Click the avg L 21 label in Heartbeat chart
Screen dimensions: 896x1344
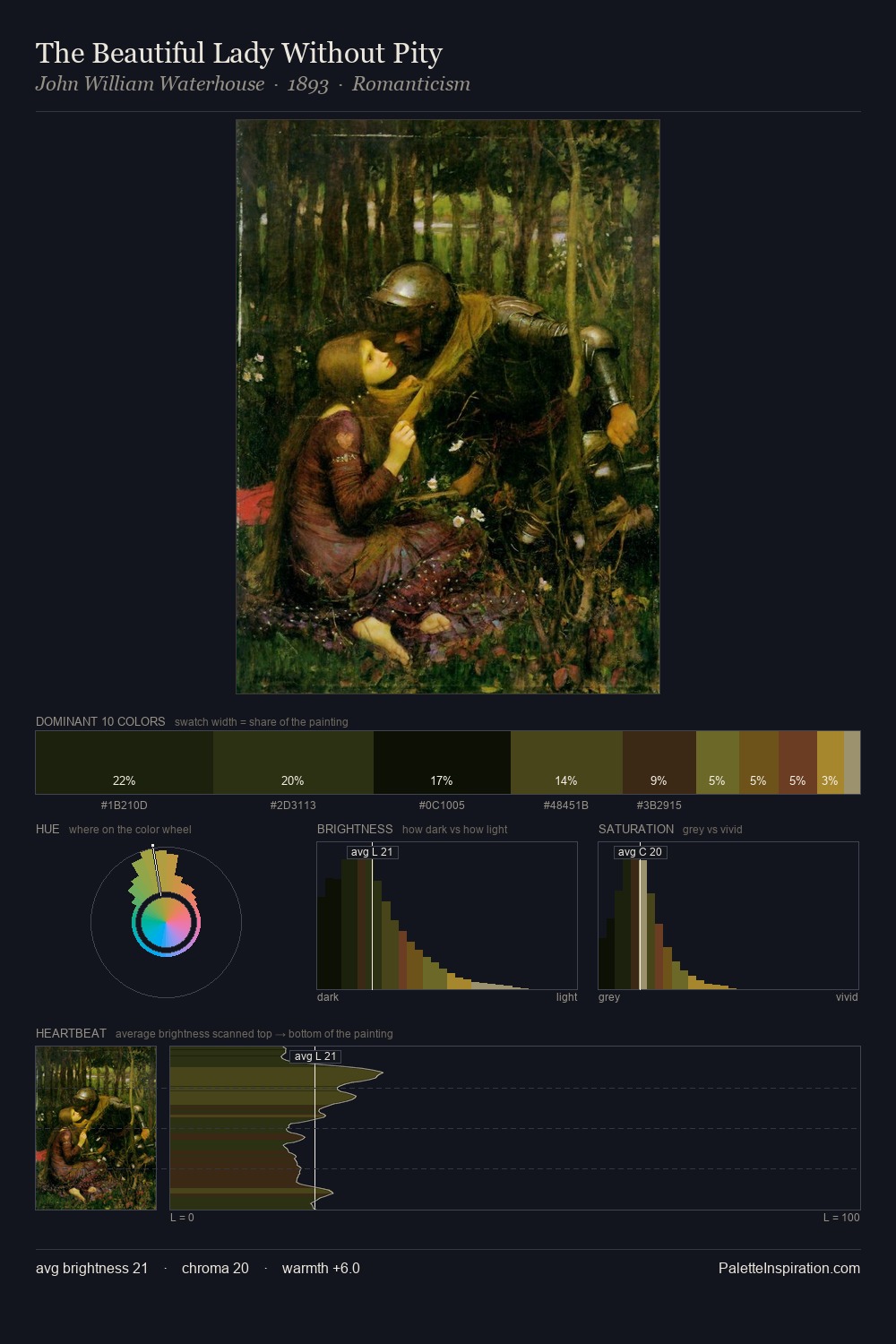click(315, 1056)
